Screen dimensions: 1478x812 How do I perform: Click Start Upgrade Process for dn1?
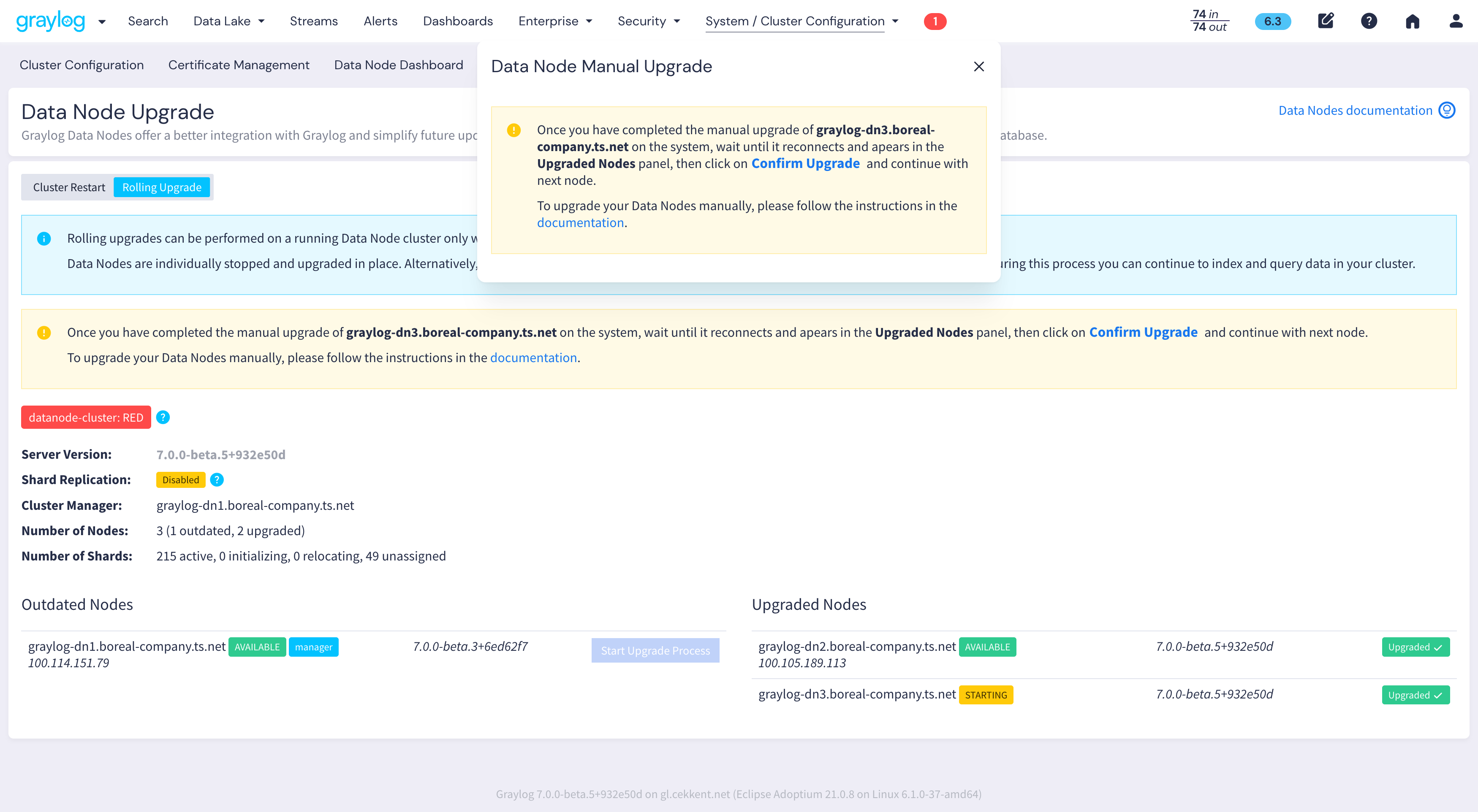(x=655, y=650)
